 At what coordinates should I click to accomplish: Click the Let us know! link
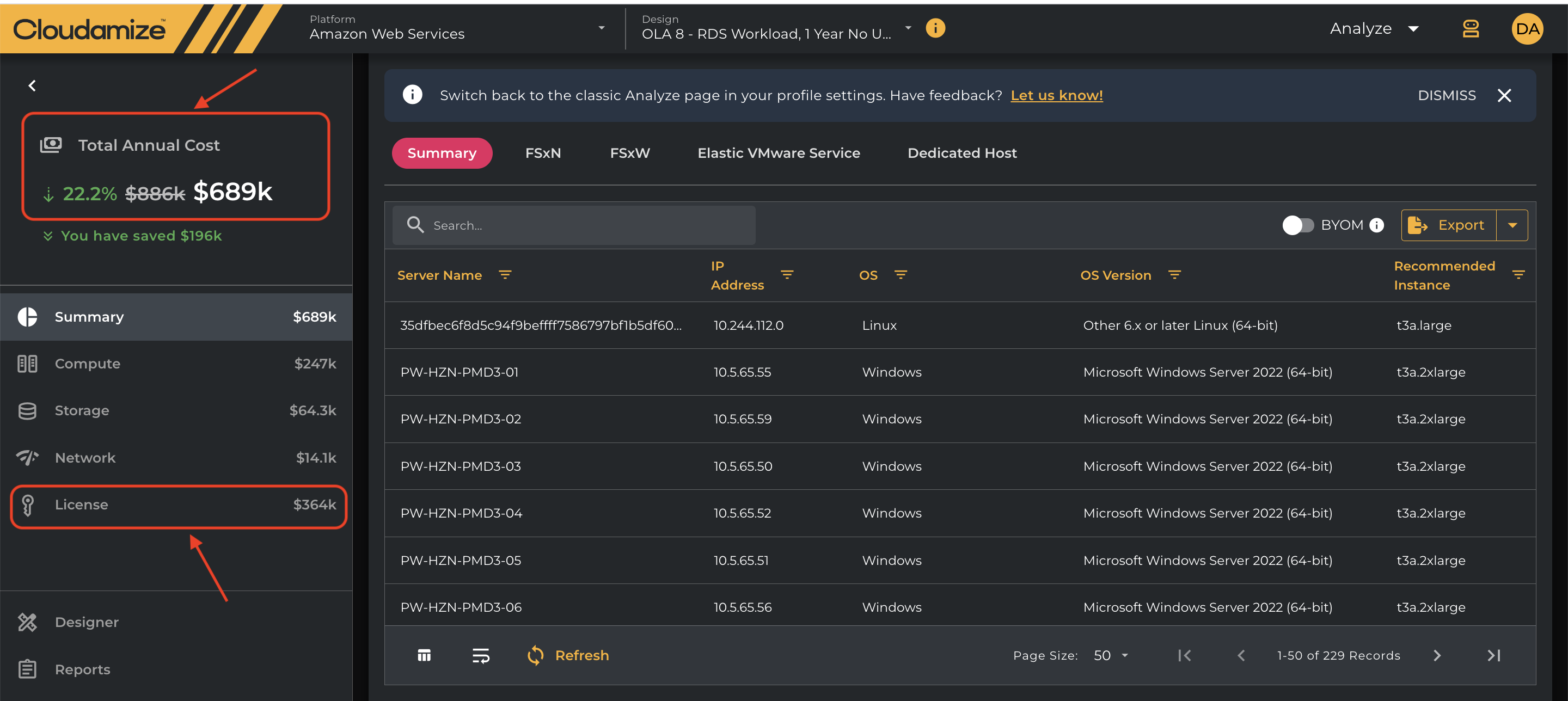tap(1057, 96)
